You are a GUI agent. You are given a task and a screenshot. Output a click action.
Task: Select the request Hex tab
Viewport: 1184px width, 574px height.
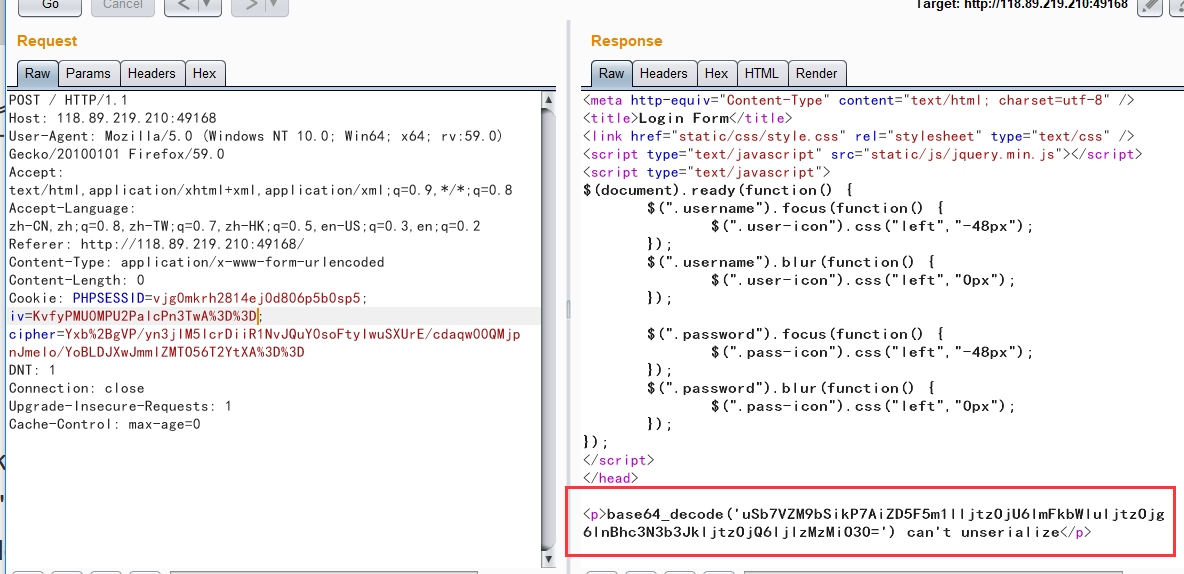(x=204, y=73)
